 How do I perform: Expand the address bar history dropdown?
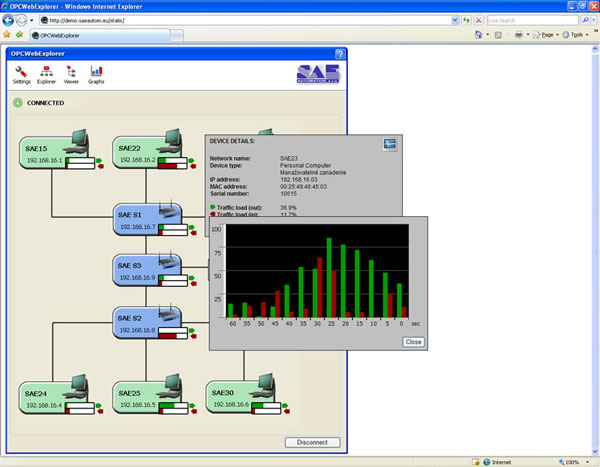pyautogui.click(x=455, y=20)
